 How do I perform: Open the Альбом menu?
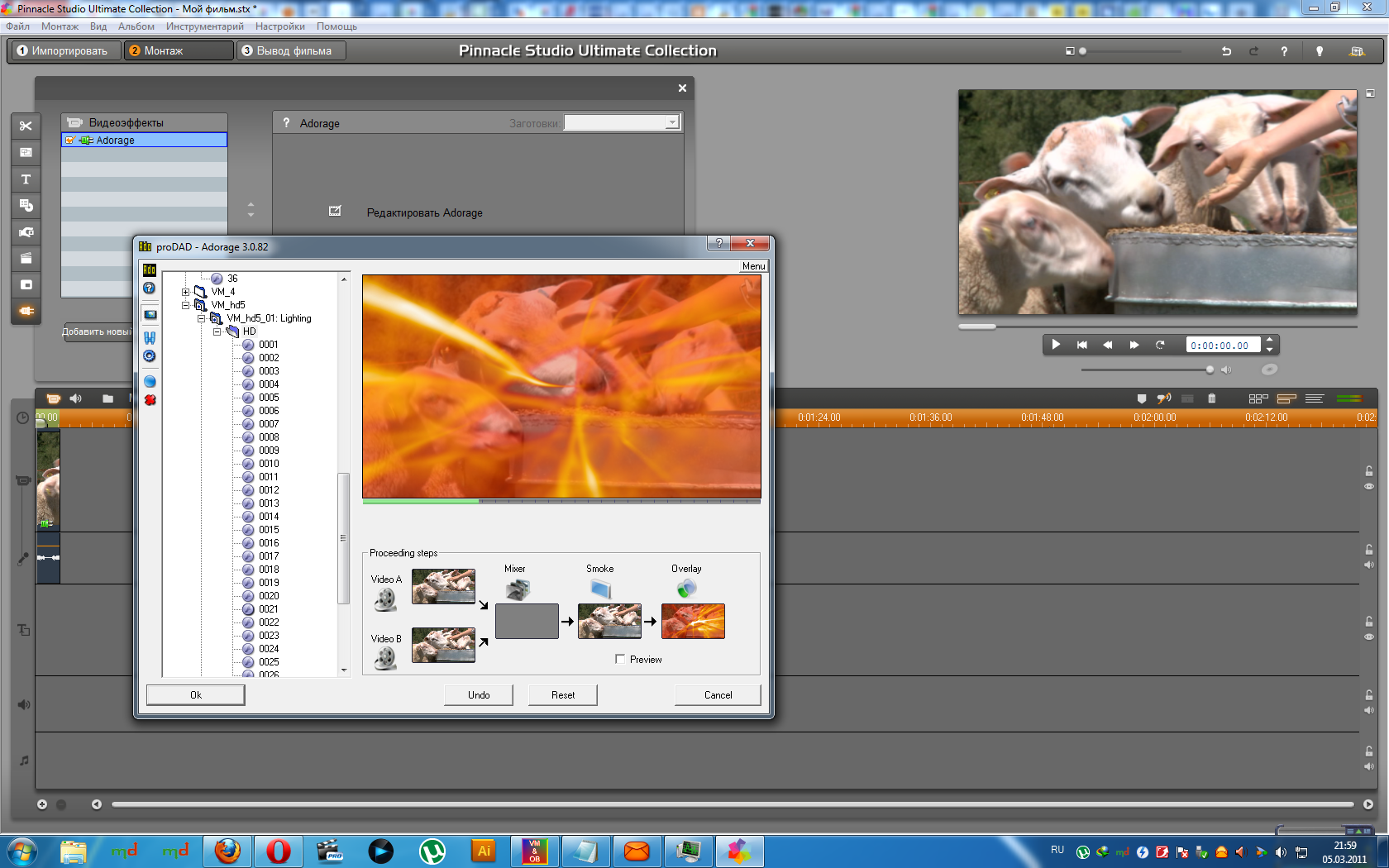[x=136, y=26]
